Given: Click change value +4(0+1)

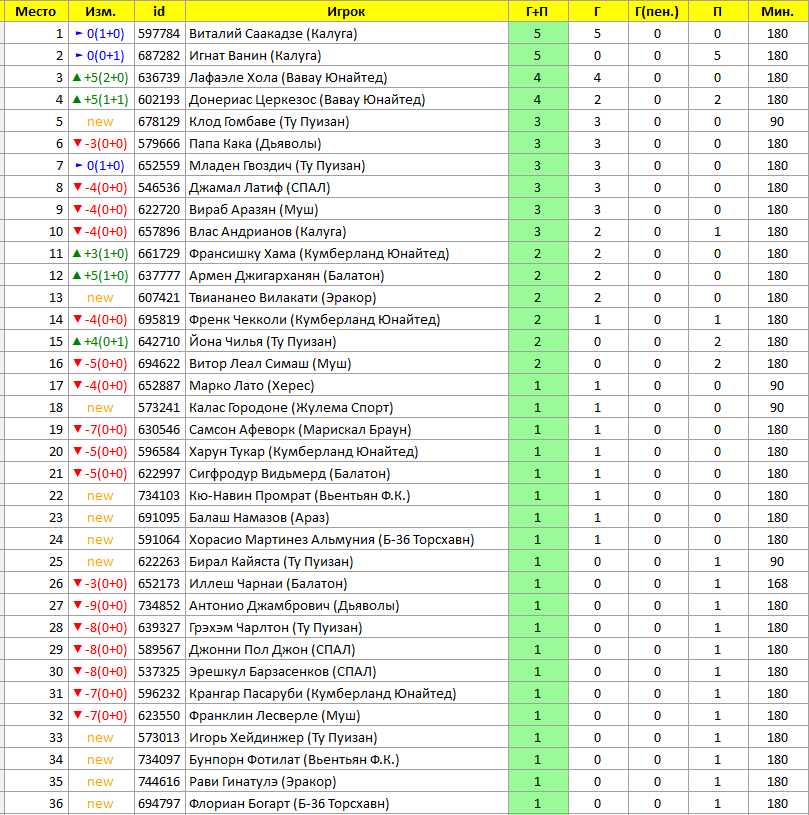Looking at the screenshot, I should (x=100, y=341).
